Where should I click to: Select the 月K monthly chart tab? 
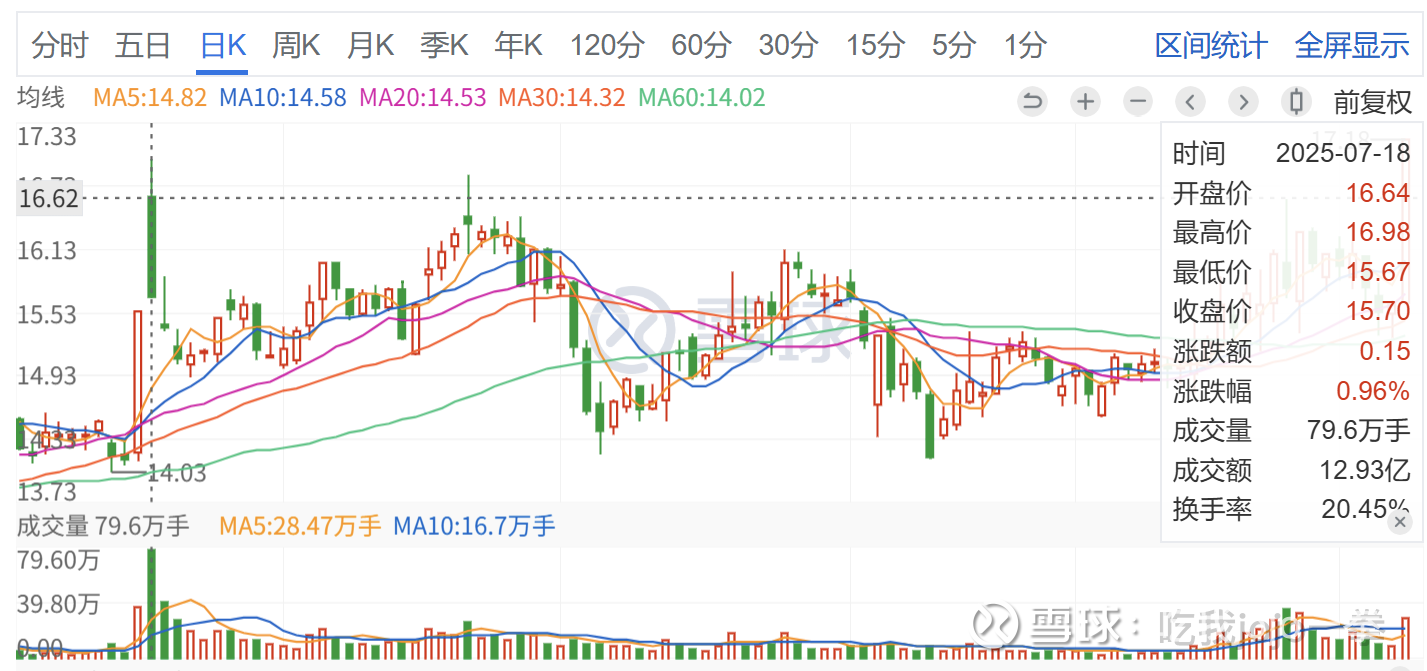pos(370,45)
